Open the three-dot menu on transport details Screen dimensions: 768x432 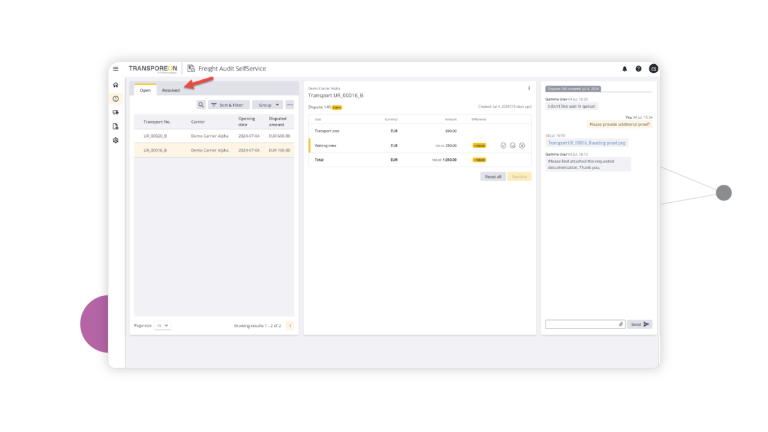coord(529,88)
